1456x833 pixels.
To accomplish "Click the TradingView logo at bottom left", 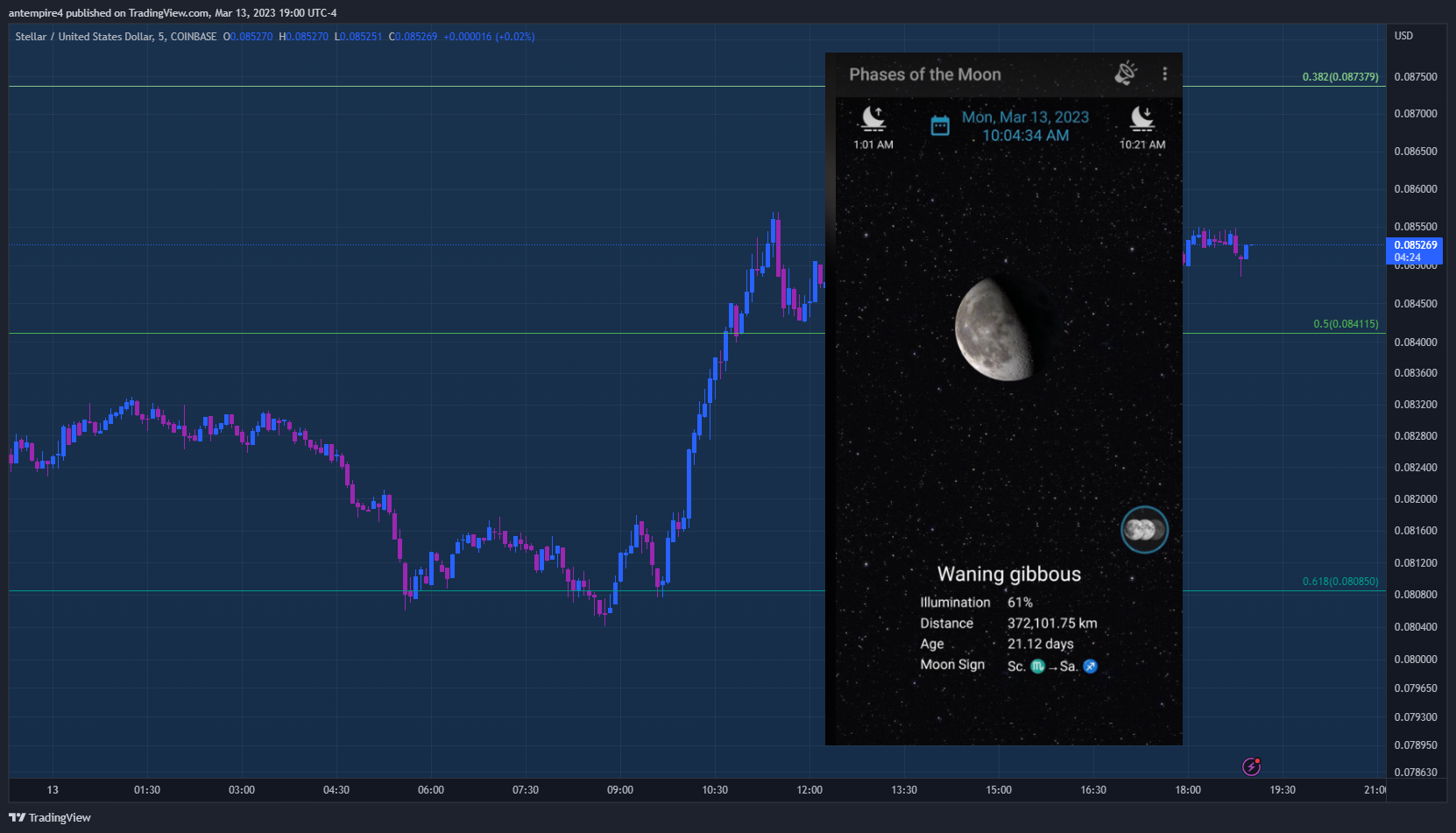I will point(50,817).
